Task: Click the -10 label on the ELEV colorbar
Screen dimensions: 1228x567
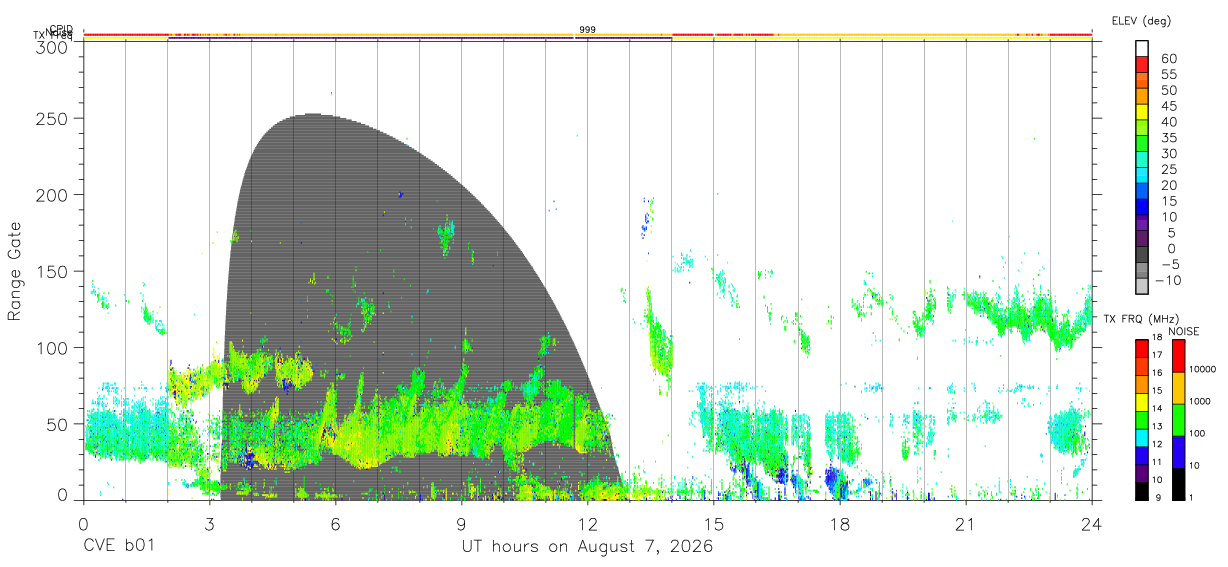Action: 1168,281
